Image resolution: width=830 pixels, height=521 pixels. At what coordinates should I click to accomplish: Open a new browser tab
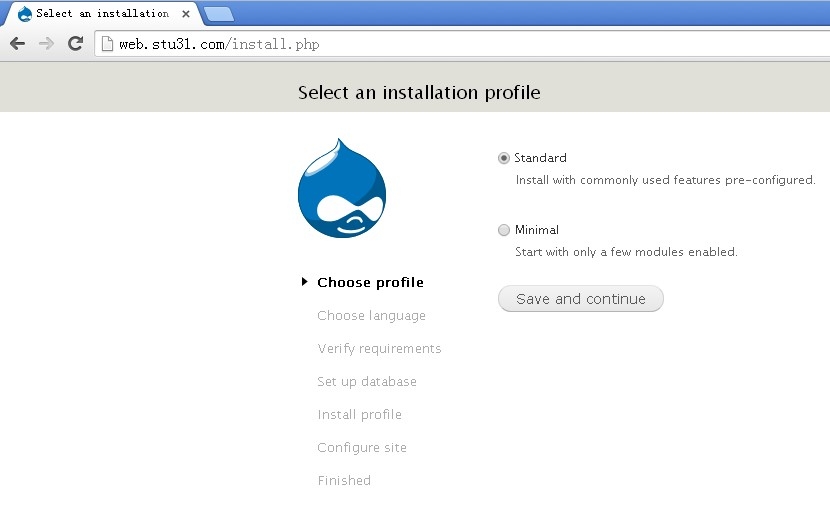click(x=218, y=14)
